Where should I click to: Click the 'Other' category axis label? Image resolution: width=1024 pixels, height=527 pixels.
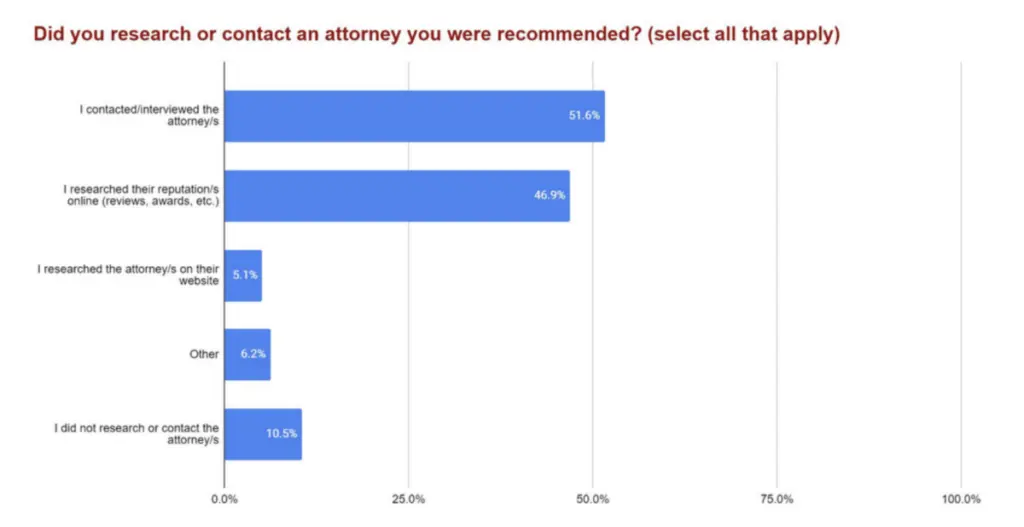tap(204, 355)
